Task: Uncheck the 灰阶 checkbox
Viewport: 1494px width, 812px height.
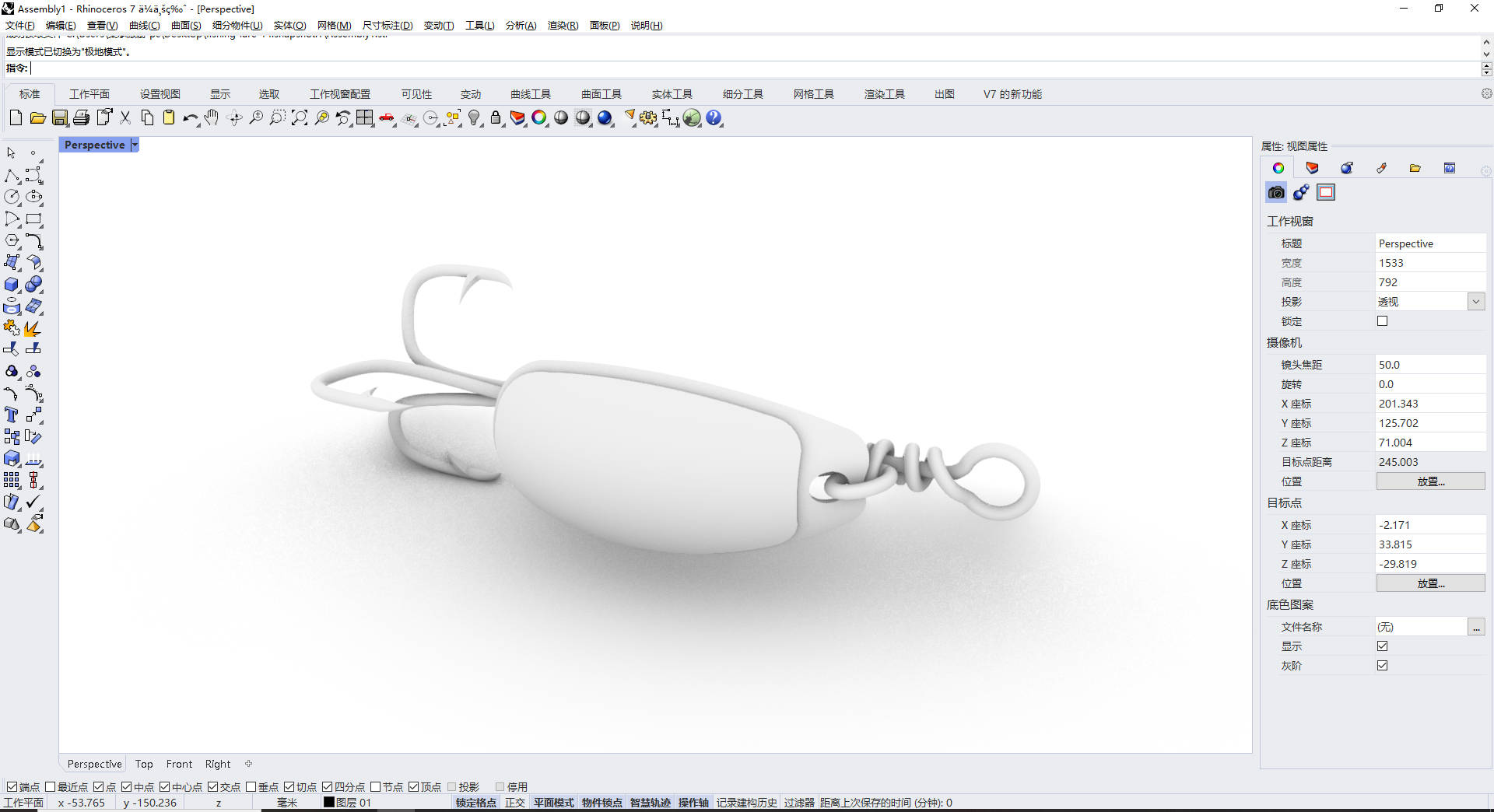Action: tap(1383, 666)
